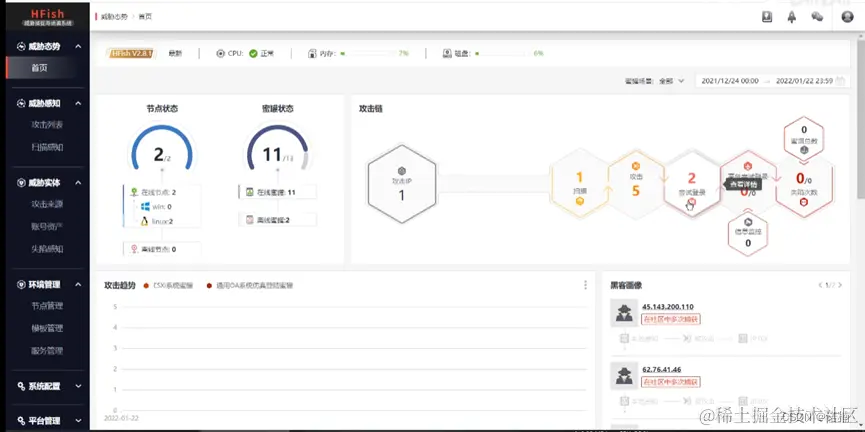865x432 pixels.
Task: Collapse the 威胁态势 sidebar section
Action: pos(78,46)
